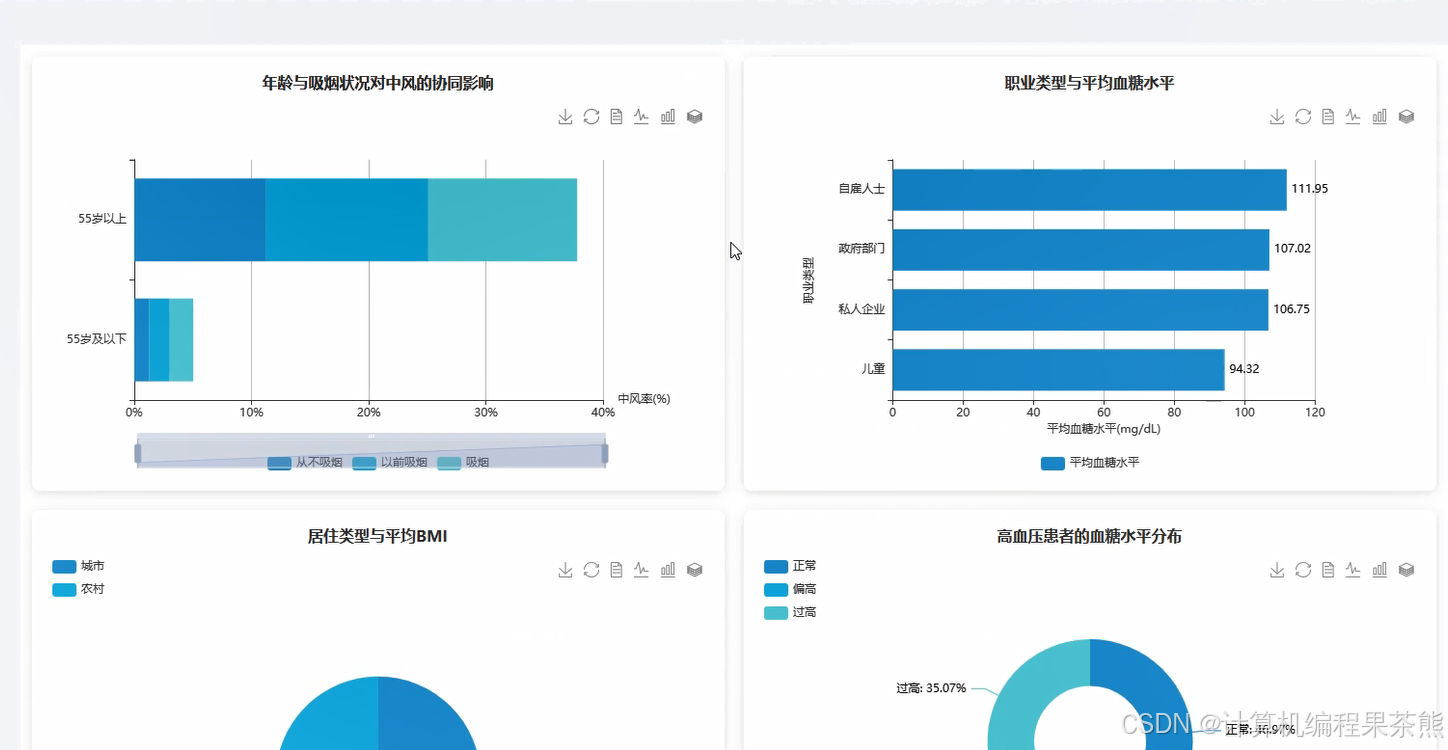Toggle the 以前吸烟 legend series
This screenshot has height=750, width=1448.
click(x=390, y=463)
